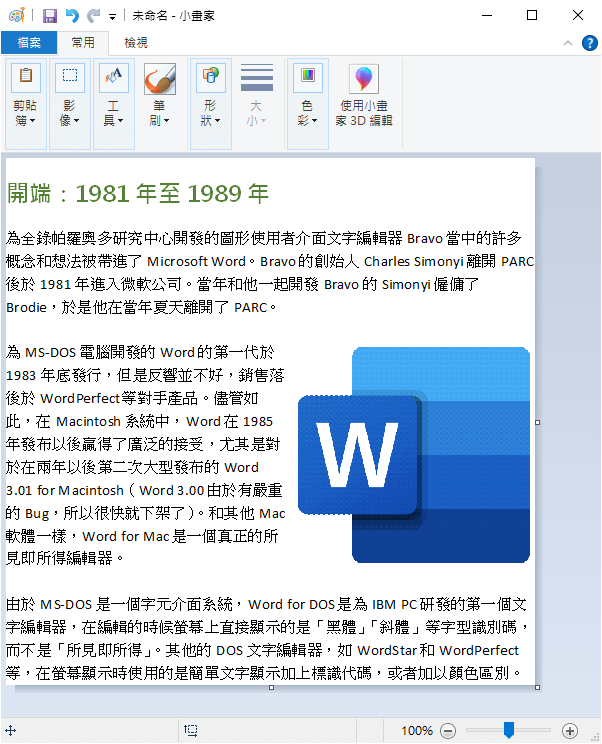Open 使用小畫家 3D 編輯 button
This screenshot has width=602, height=744.
tap(364, 95)
